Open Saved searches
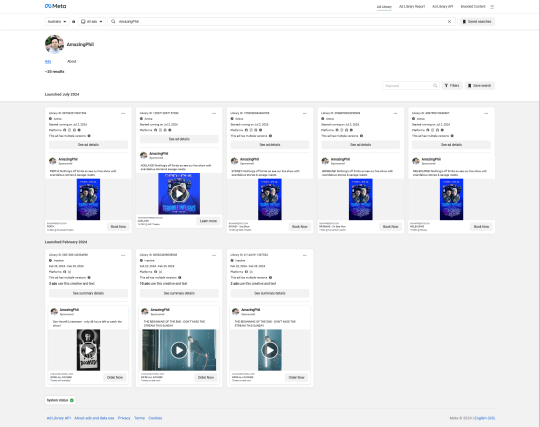This screenshot has height=427, width=540. 477,21
